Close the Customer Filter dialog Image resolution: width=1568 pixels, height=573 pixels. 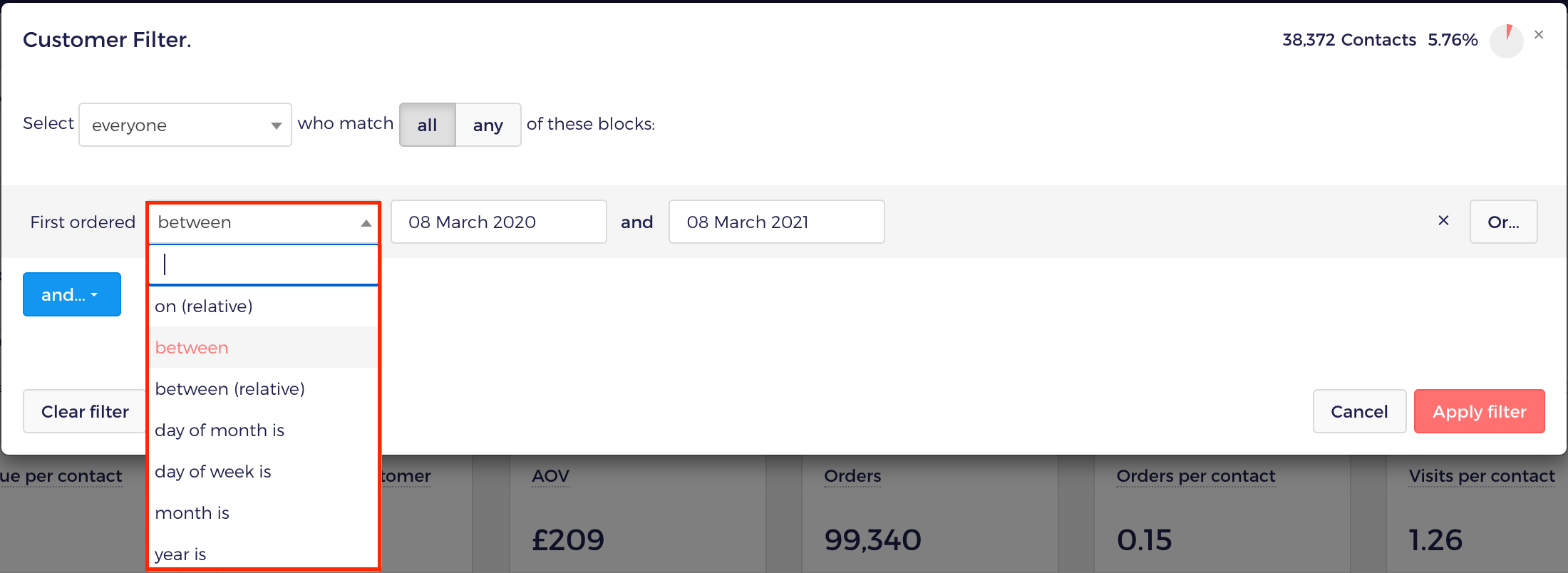coord(1539,34)
